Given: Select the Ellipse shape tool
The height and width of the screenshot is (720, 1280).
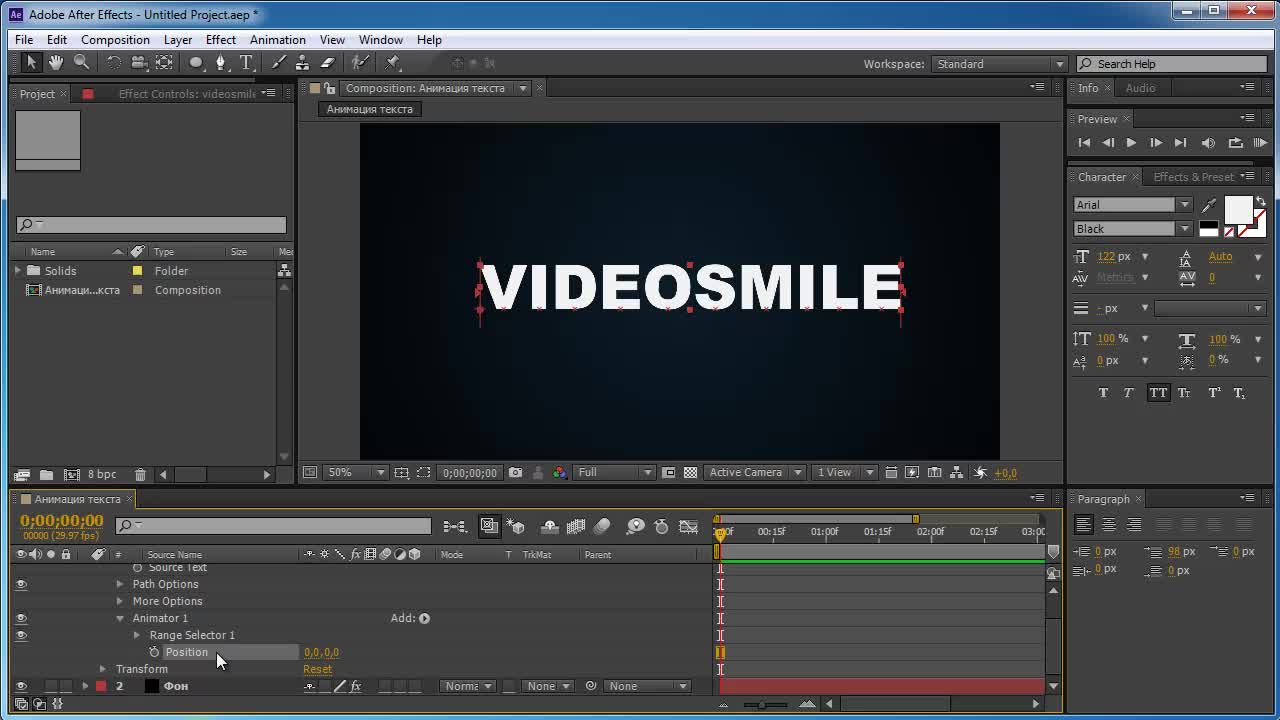Looking at the screenshot, I should click(196, 63).
